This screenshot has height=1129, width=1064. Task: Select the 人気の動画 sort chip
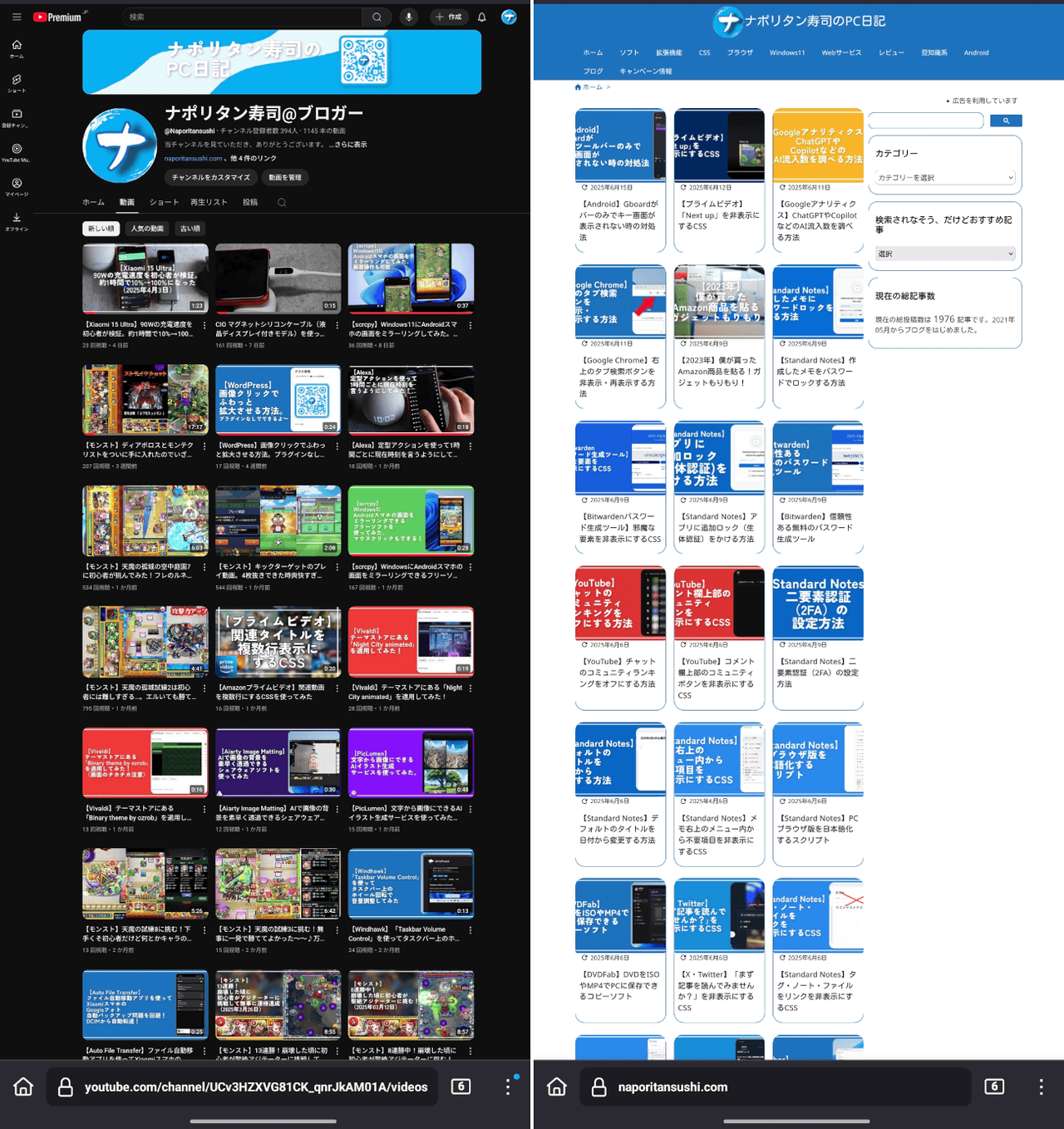tap(147, 229)
